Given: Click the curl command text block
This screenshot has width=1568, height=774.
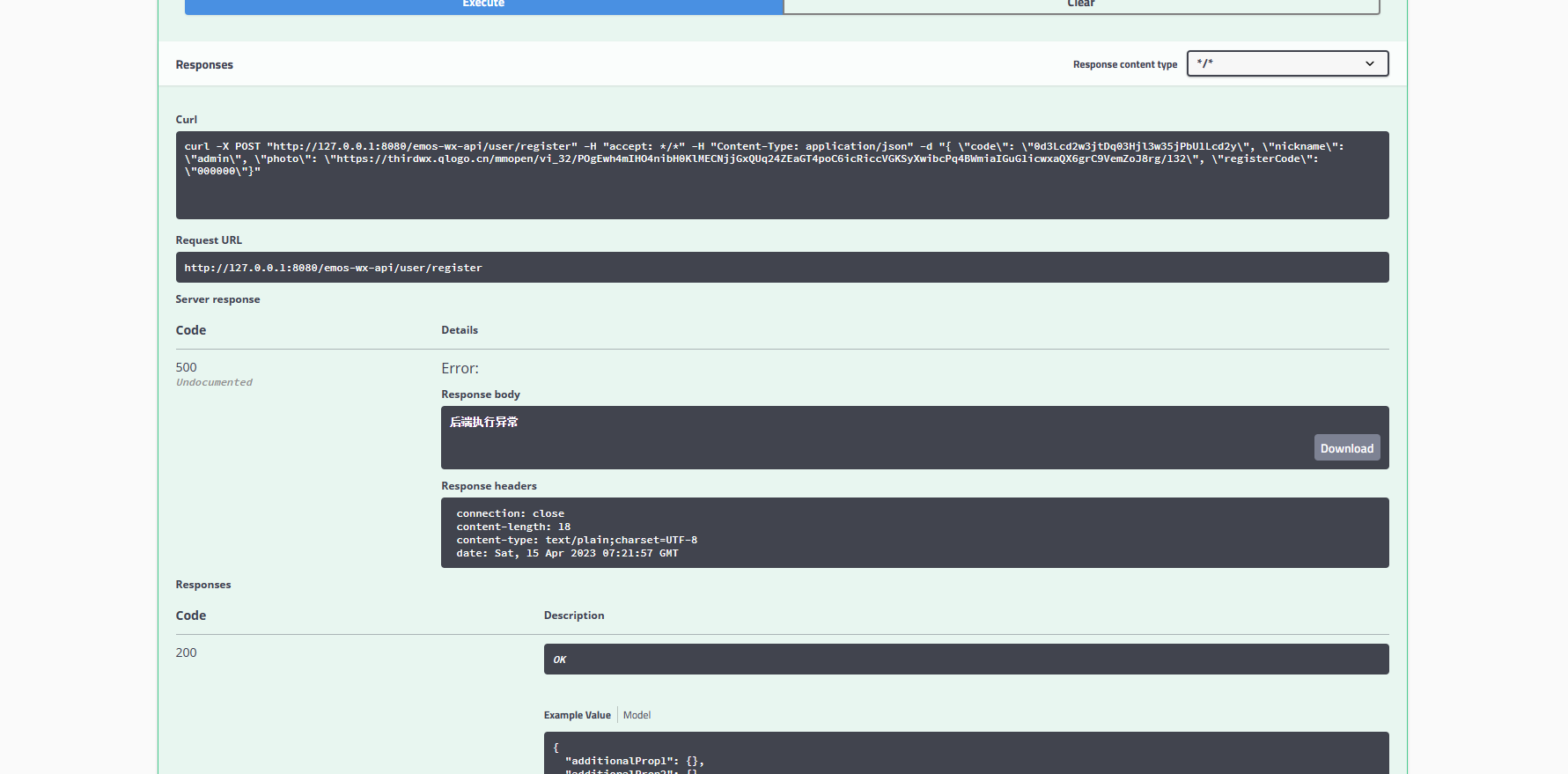Looking at the screenshot, I should [x=782, y=175].
